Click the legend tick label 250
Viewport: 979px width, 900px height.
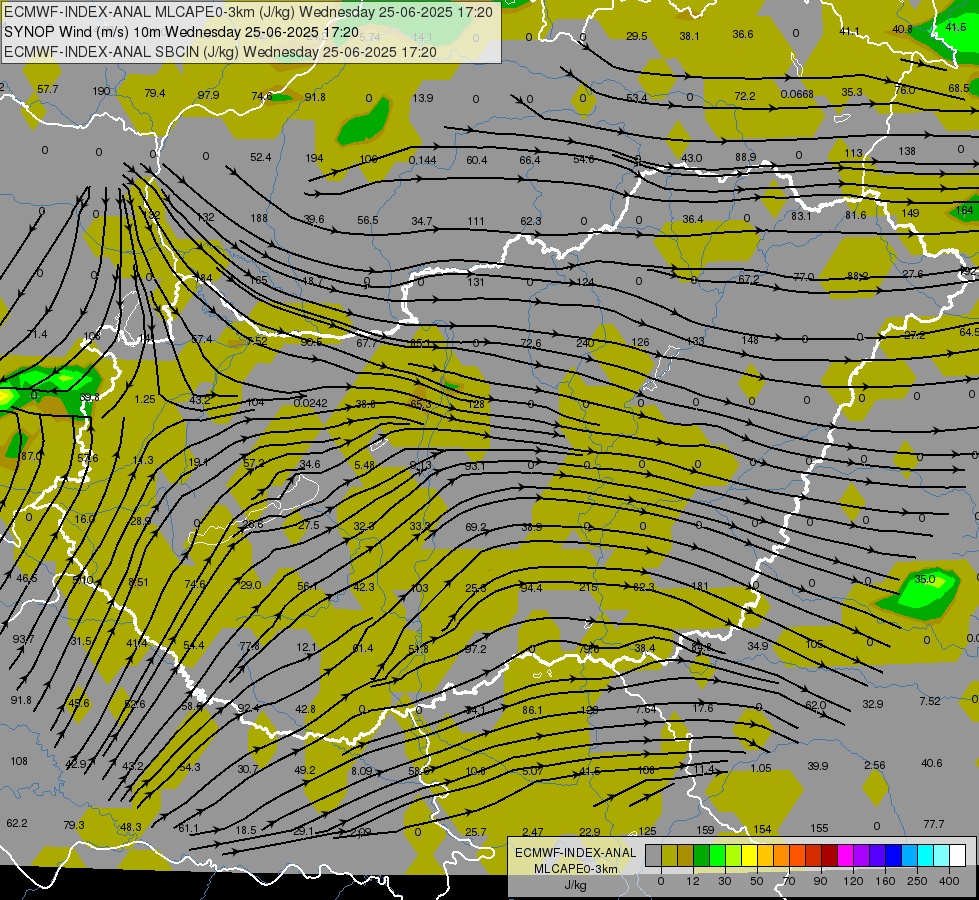[x=917, y=881]
